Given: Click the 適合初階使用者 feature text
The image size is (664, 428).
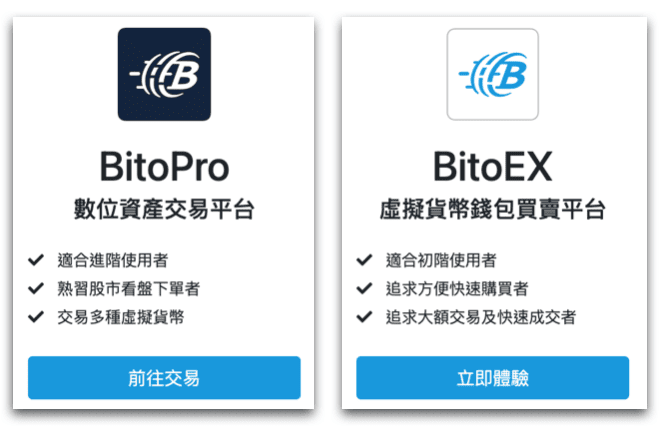Looking at the screenshot, I should [x=441, y=260].
